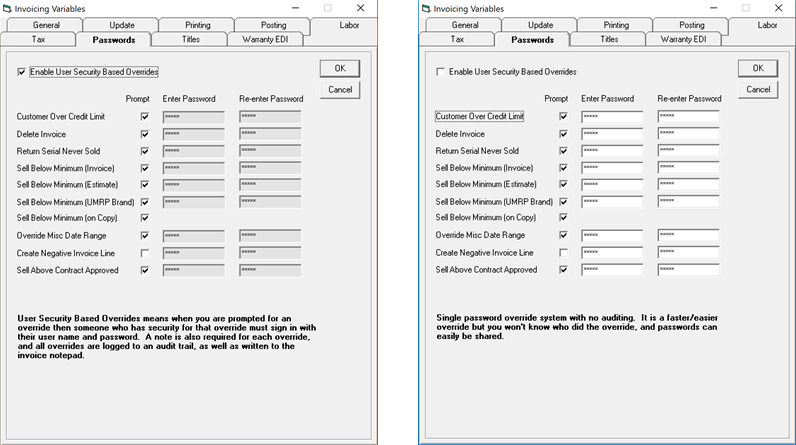Open the General tab in left window
This screenshot has width=796, height=445.
(x=45, y=25)
